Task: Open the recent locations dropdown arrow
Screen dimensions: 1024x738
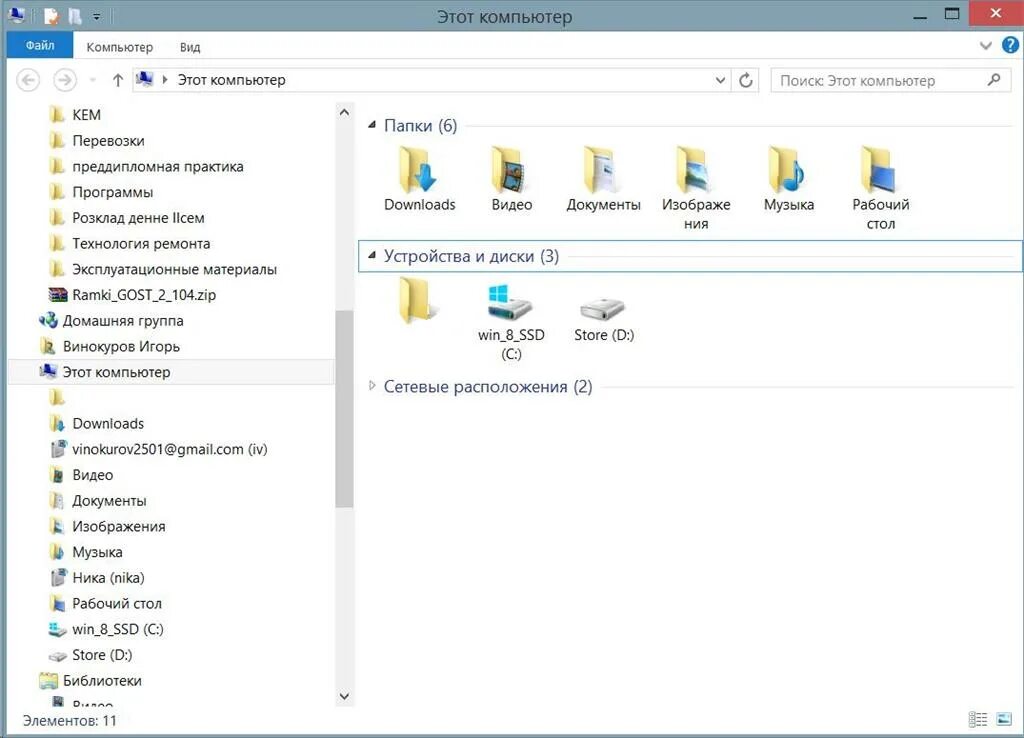Action: click(x=93, y=80)
